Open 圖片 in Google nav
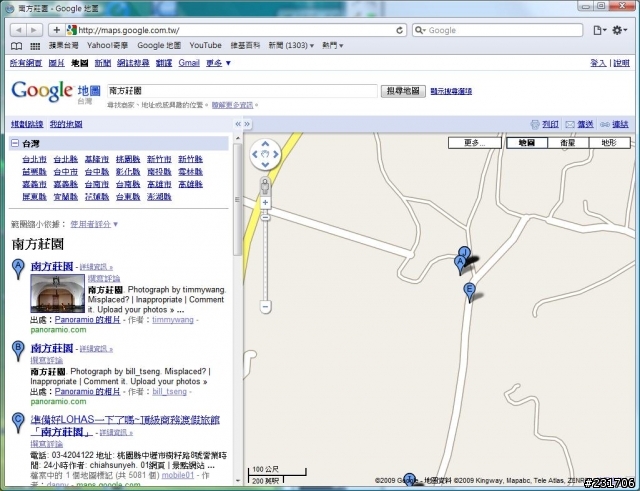Screen dimensions: 640x491 tap(56, 63)
